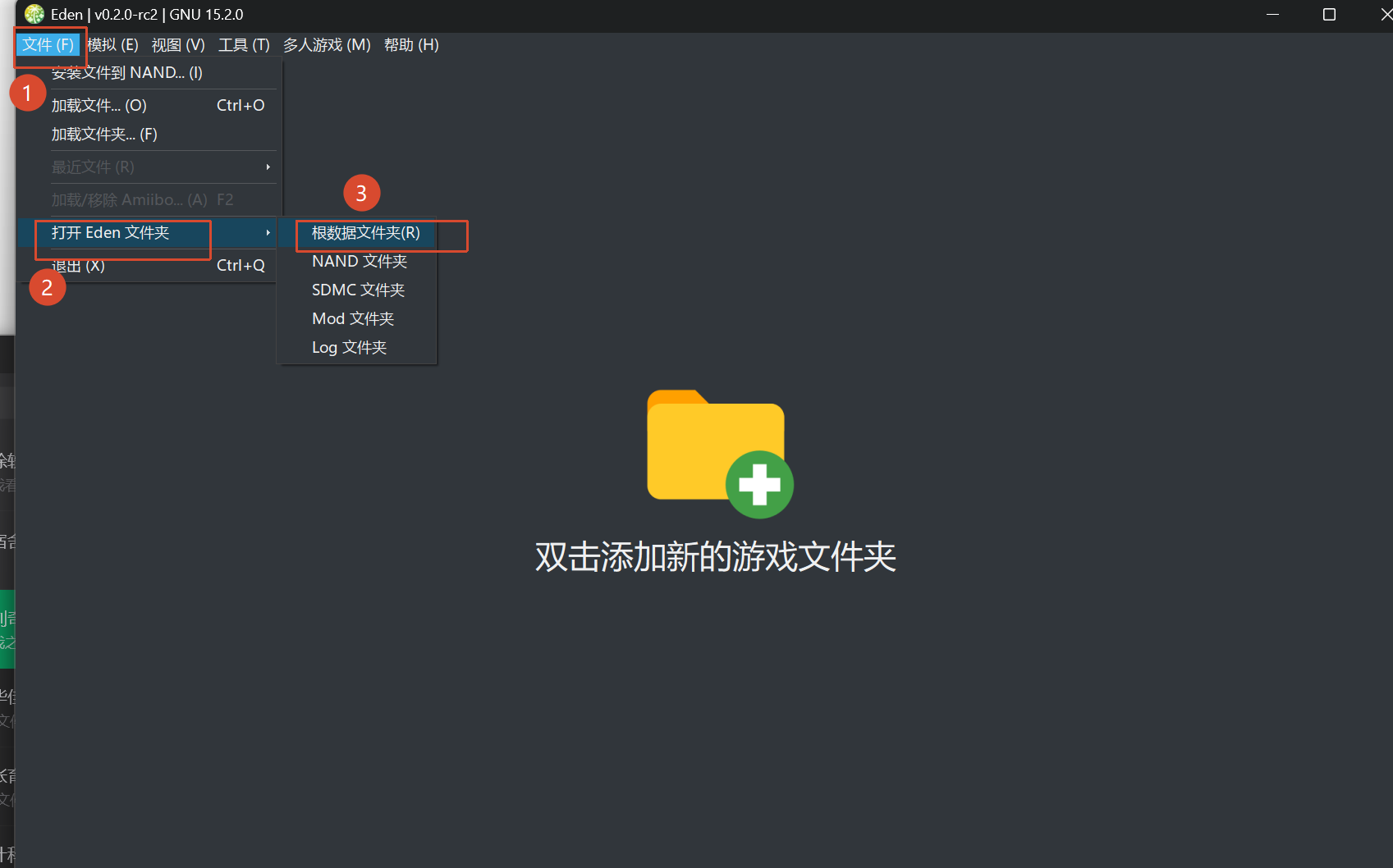
Task: Open Mod 文件夹 from the submenu
Action: pyautogui.click(x=357, y=318)
